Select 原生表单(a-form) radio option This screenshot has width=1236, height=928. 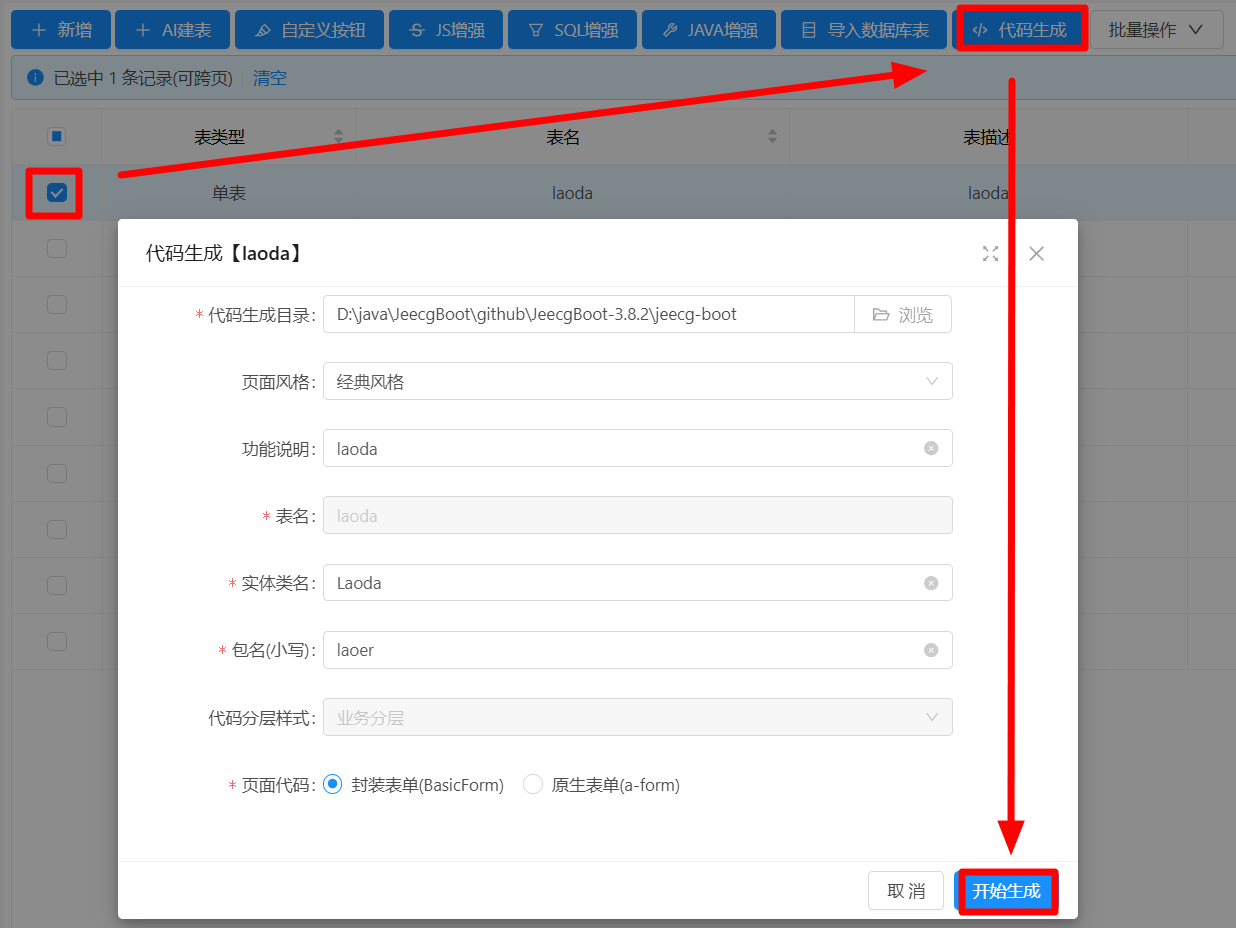click(x=533, y=784)
